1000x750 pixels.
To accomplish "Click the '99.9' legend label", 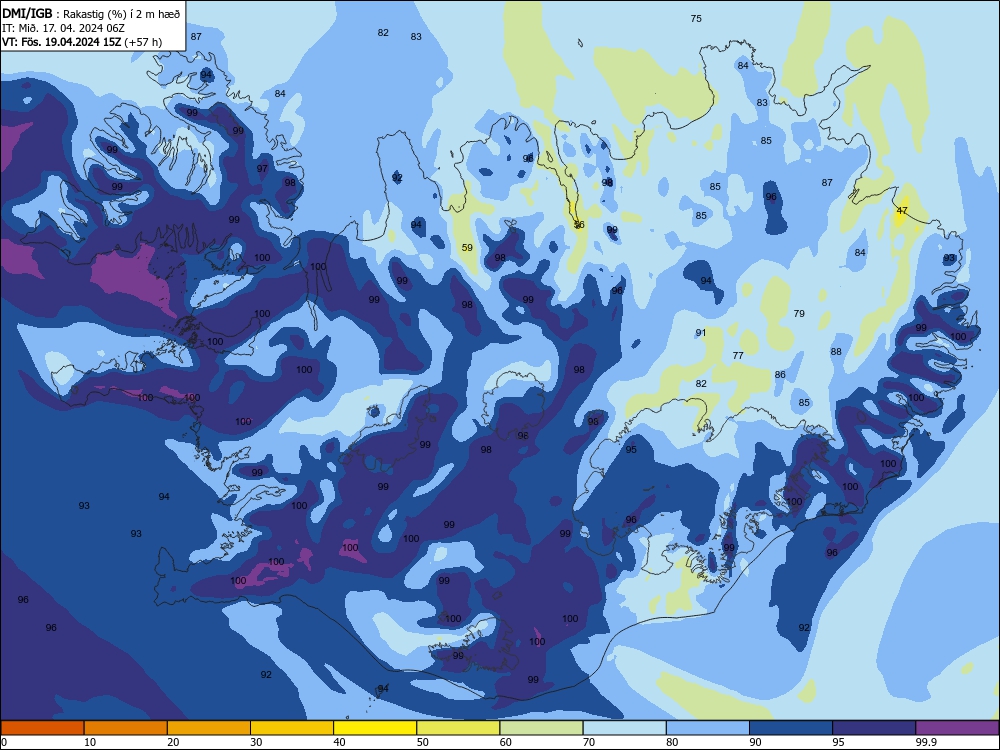I will 926,742.
